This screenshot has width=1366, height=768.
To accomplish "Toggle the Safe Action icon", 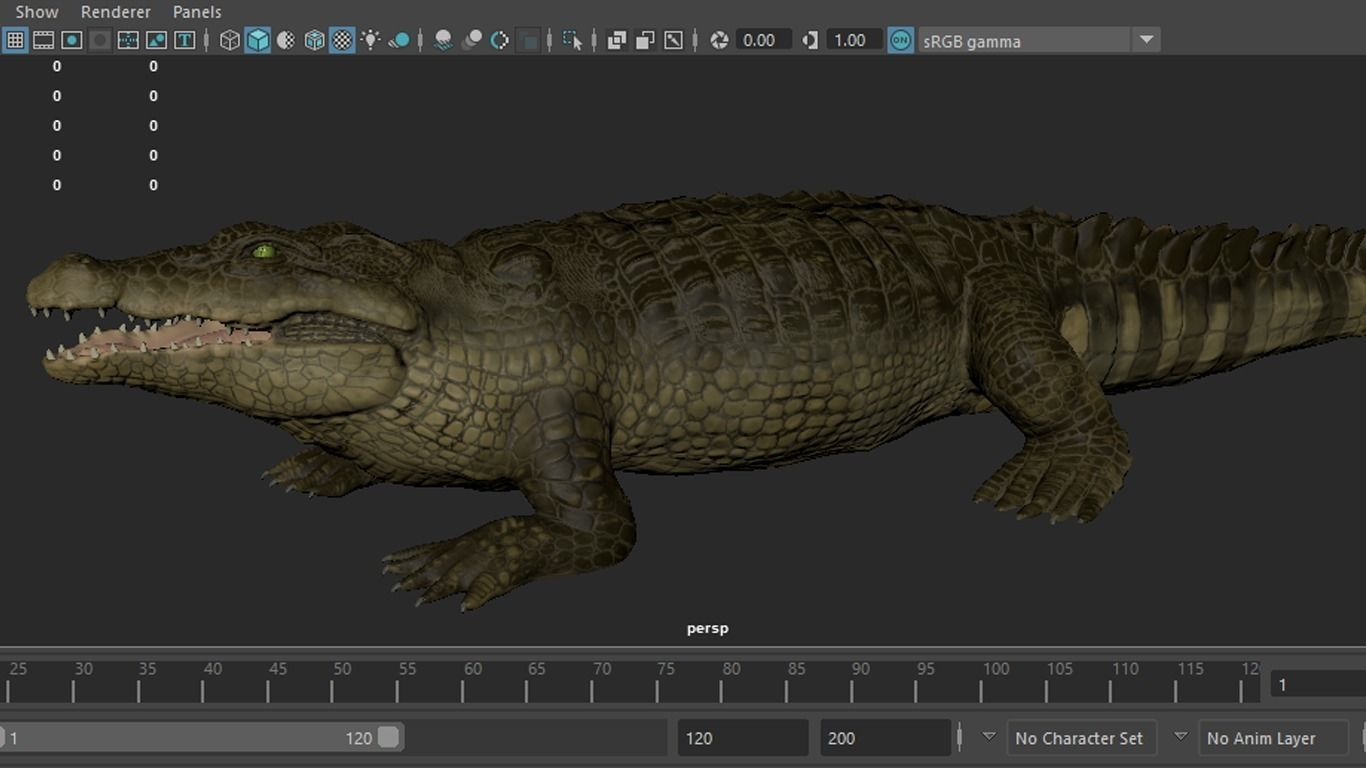I will click(156, 40).
